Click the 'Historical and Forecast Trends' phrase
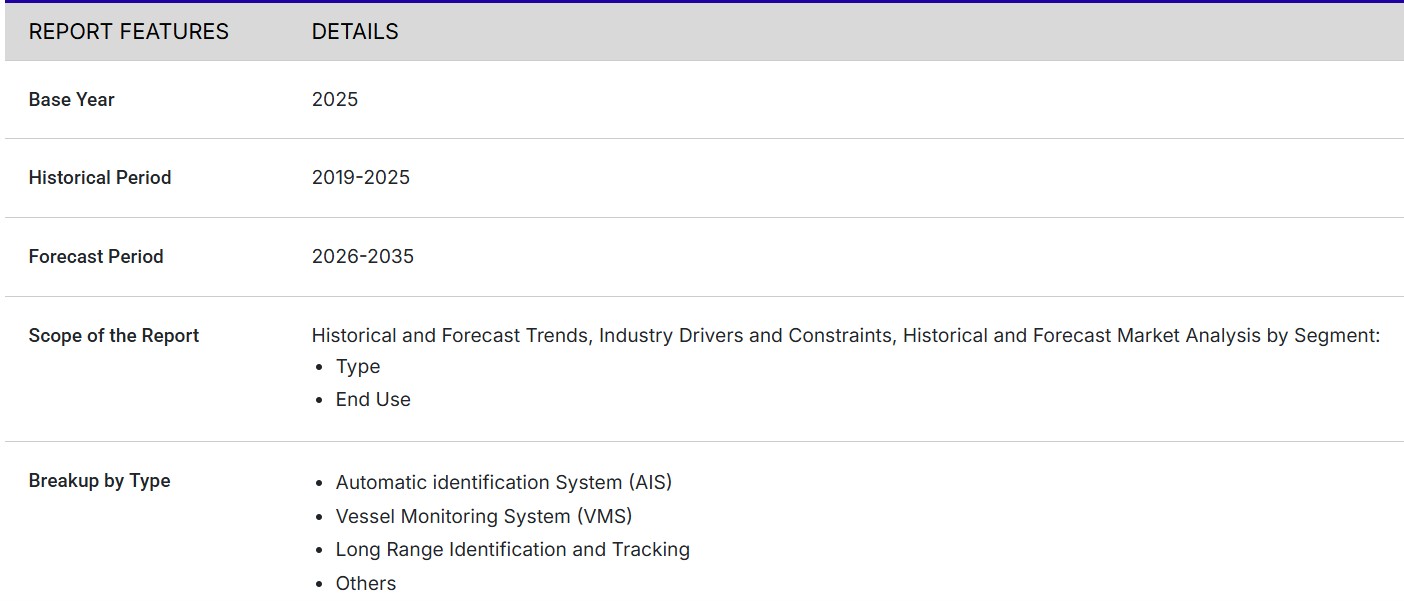 [x=451, y=336]
